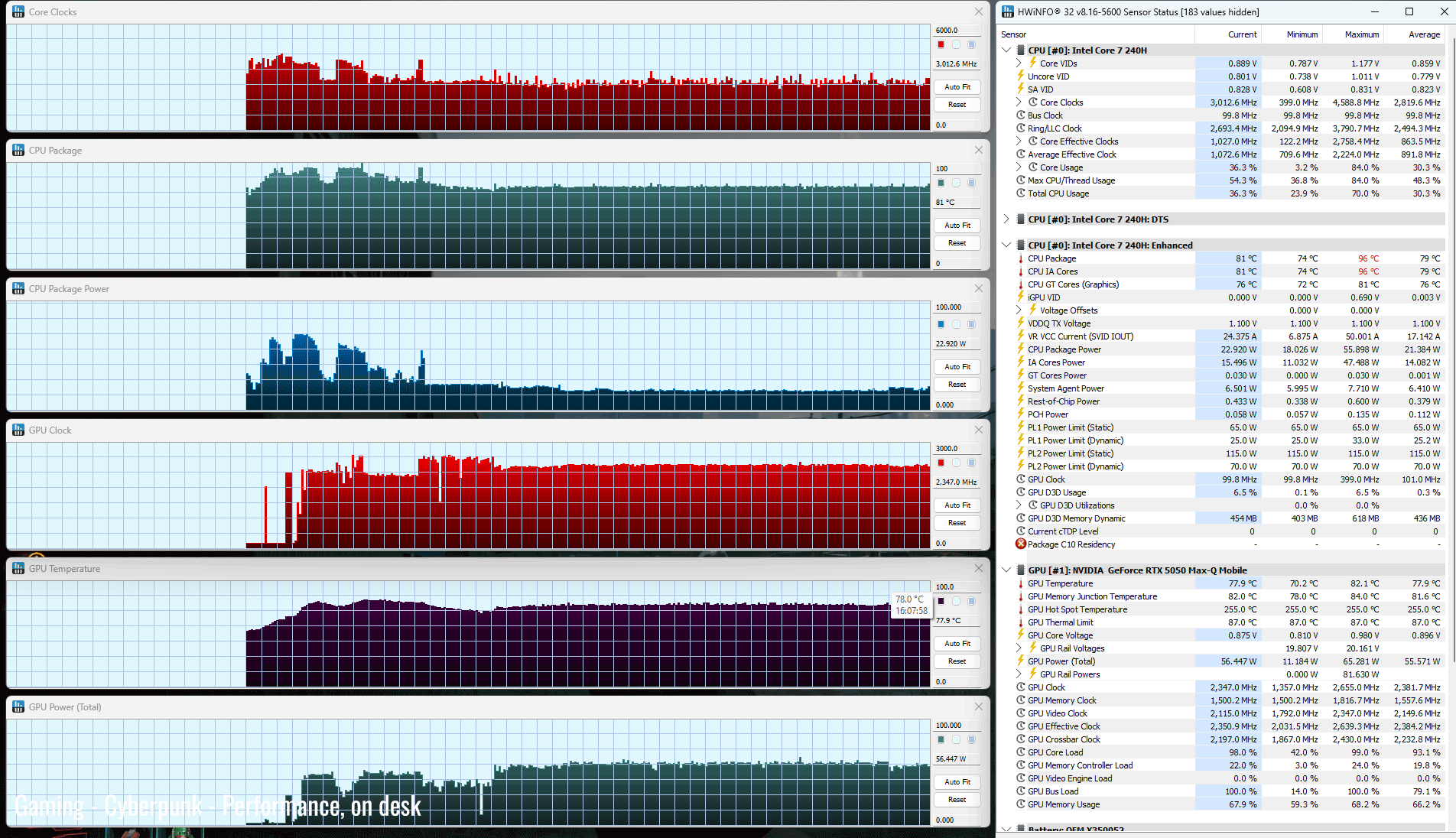This screenshot has width=1456, height=838.
Task: Collapse the CPU Intel Core 7 240H: Enhanced section
Action: (x=1006, y=245)
